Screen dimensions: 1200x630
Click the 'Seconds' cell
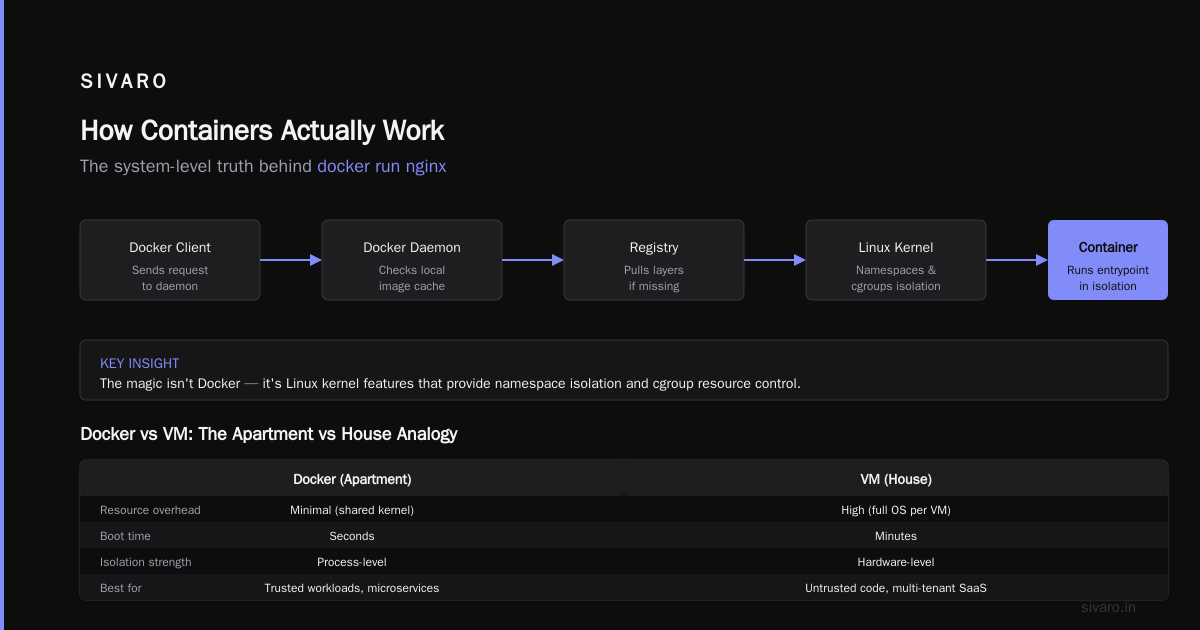(x=352, y=536)
